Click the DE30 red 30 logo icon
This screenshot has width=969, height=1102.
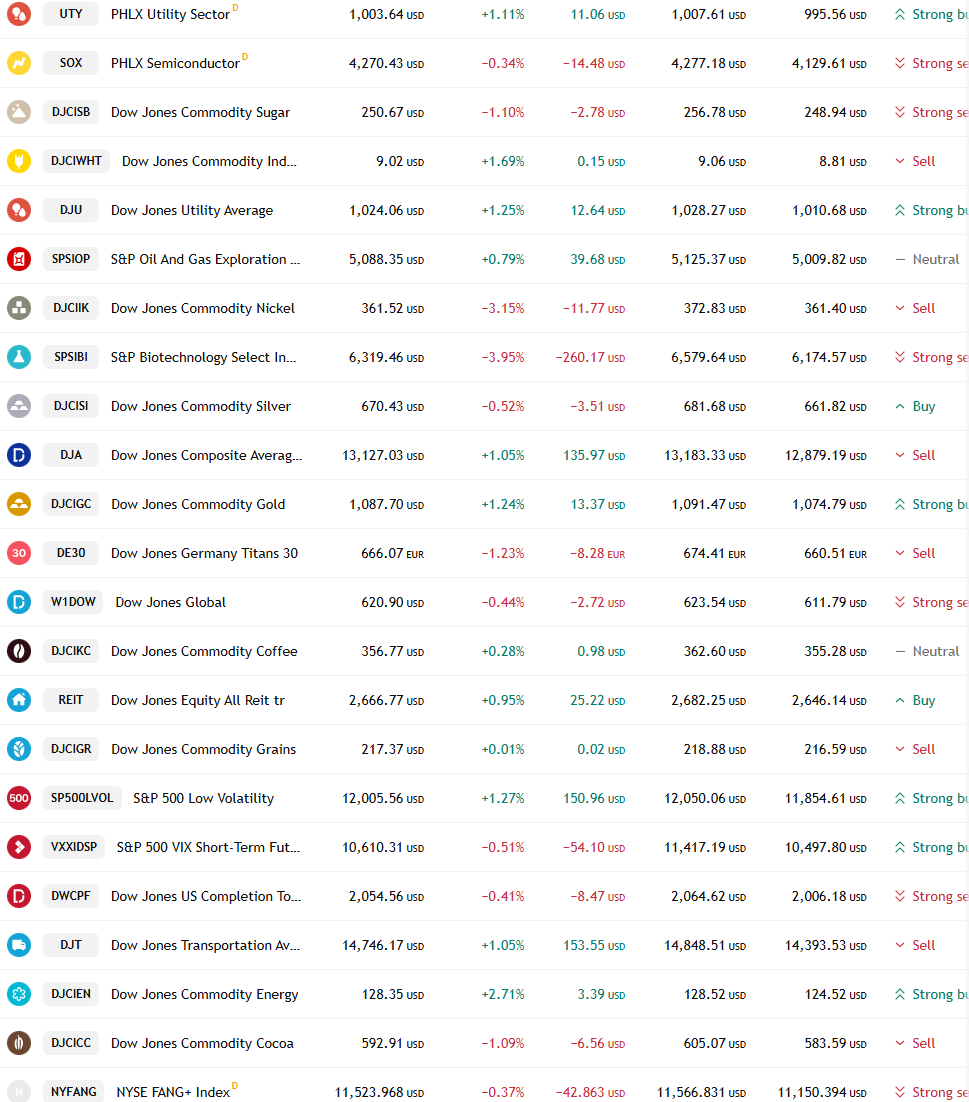(19, 553)
